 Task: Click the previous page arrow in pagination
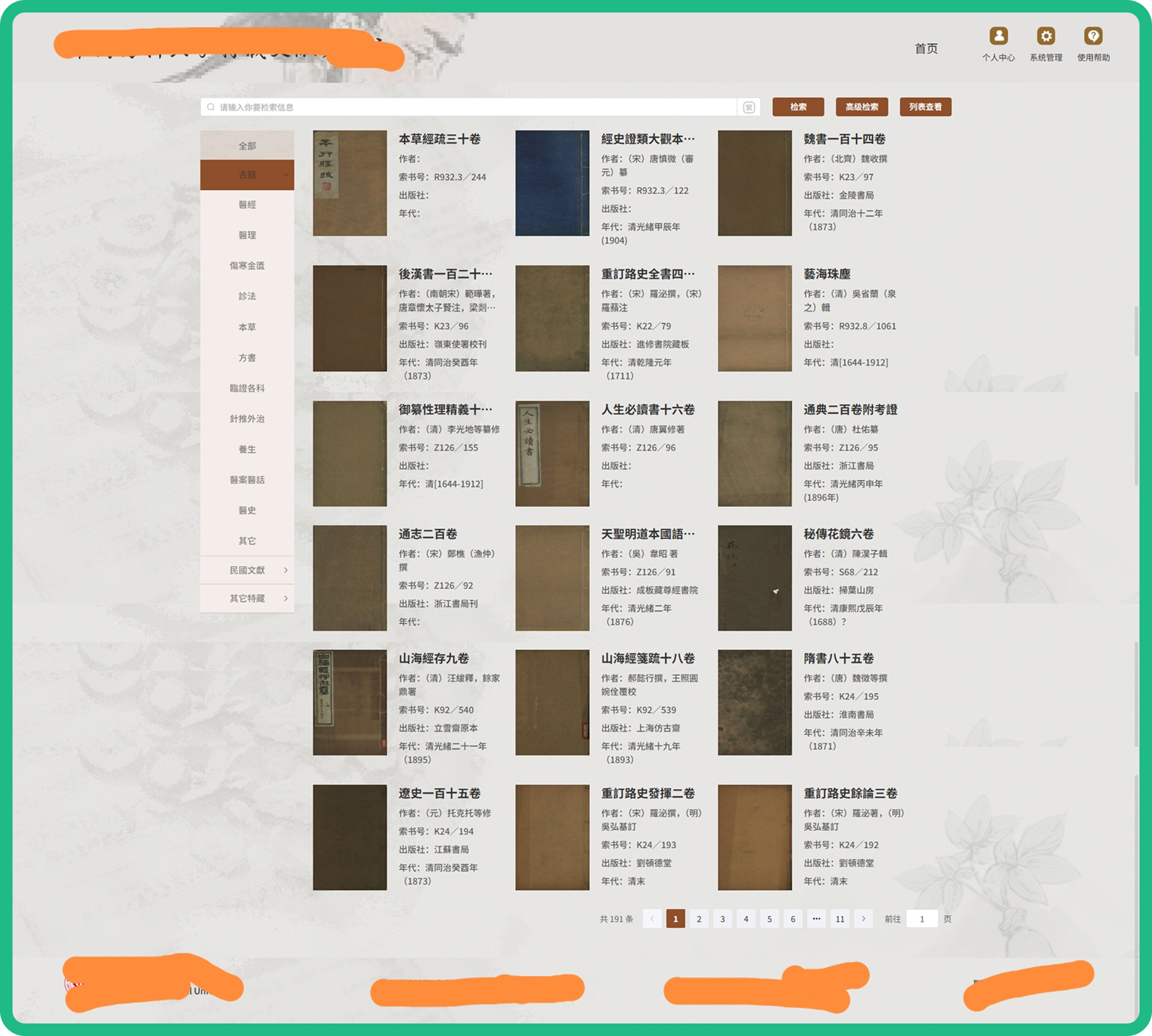652,919
